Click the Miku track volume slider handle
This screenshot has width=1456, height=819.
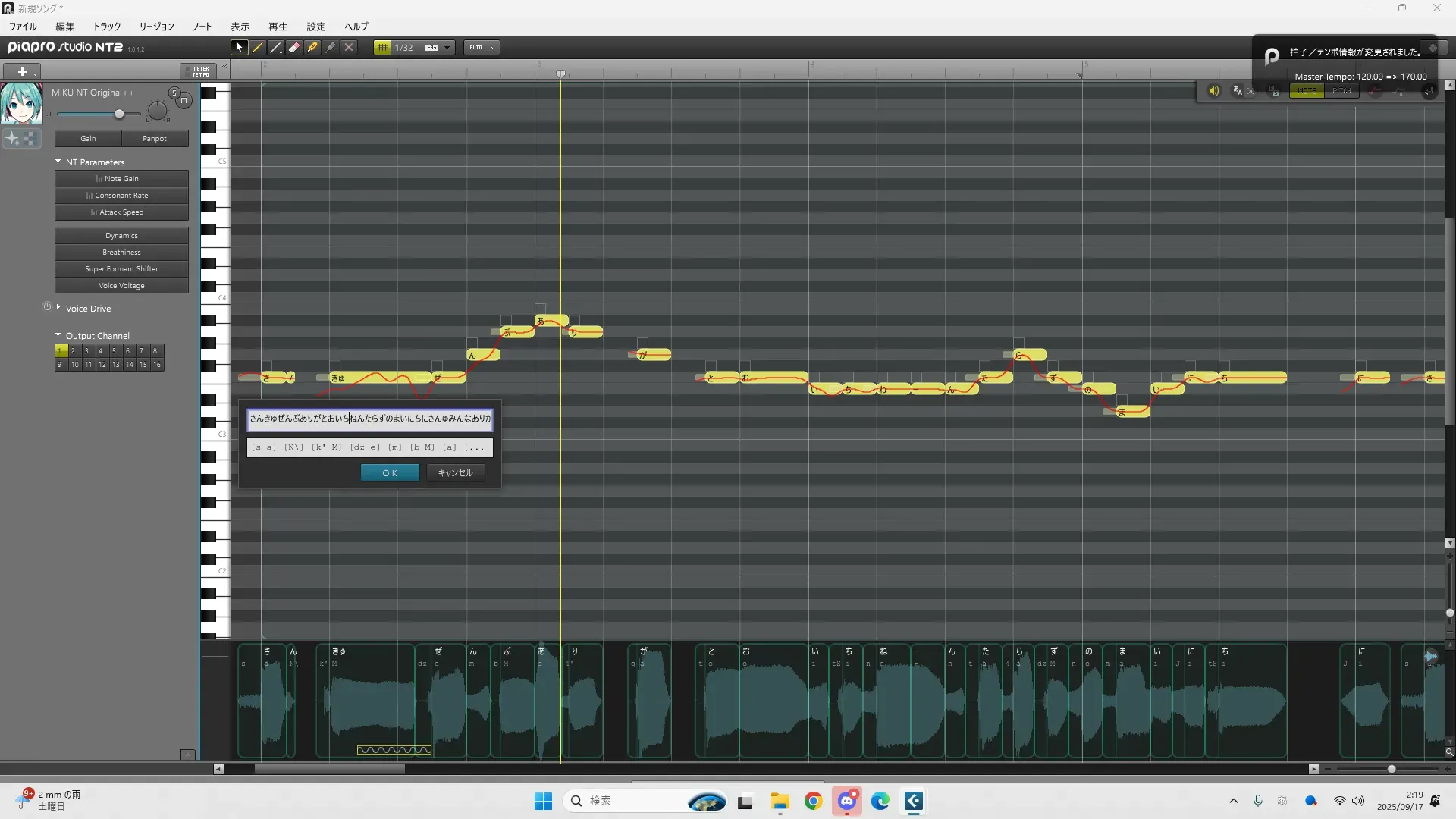pos(119,114)
